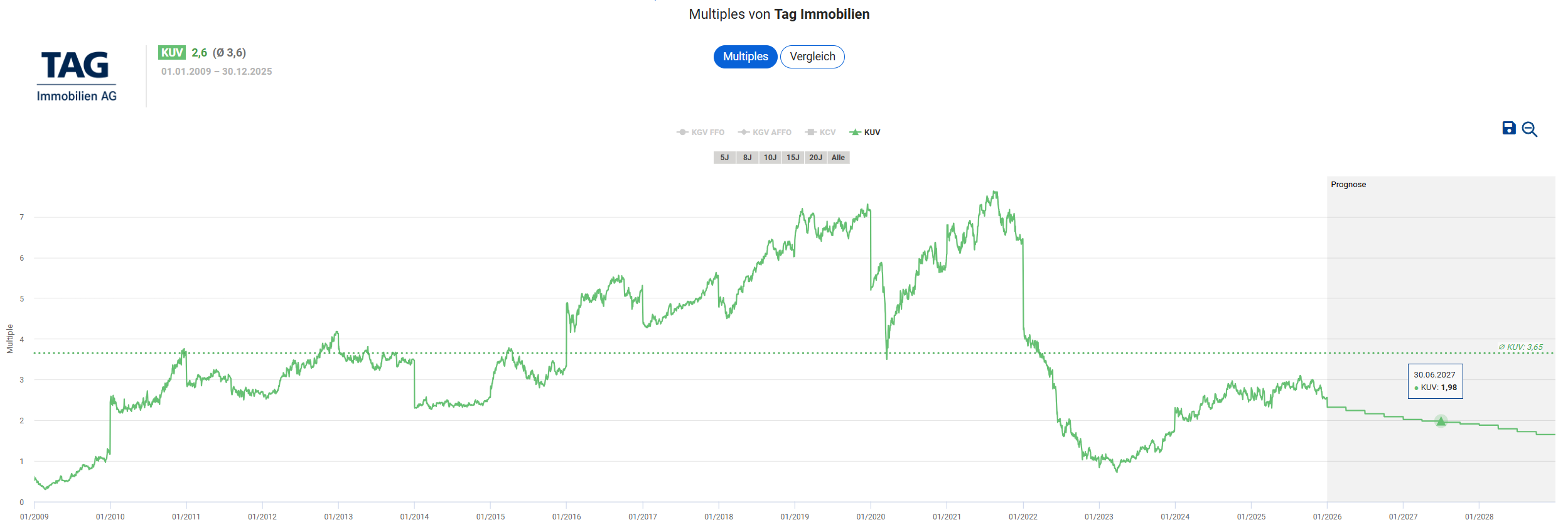Click the Prognose label in forecast area

1348,185
